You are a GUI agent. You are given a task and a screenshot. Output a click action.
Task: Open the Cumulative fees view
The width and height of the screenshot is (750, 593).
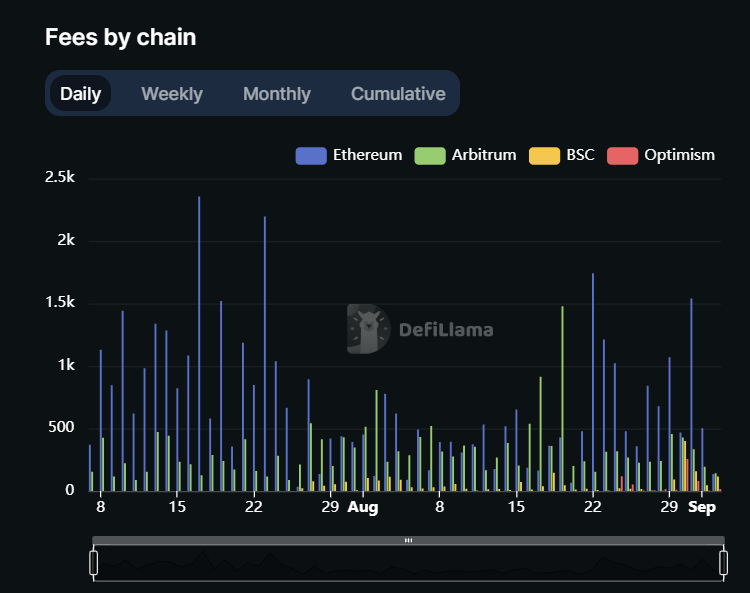click(x=398, y=94)
